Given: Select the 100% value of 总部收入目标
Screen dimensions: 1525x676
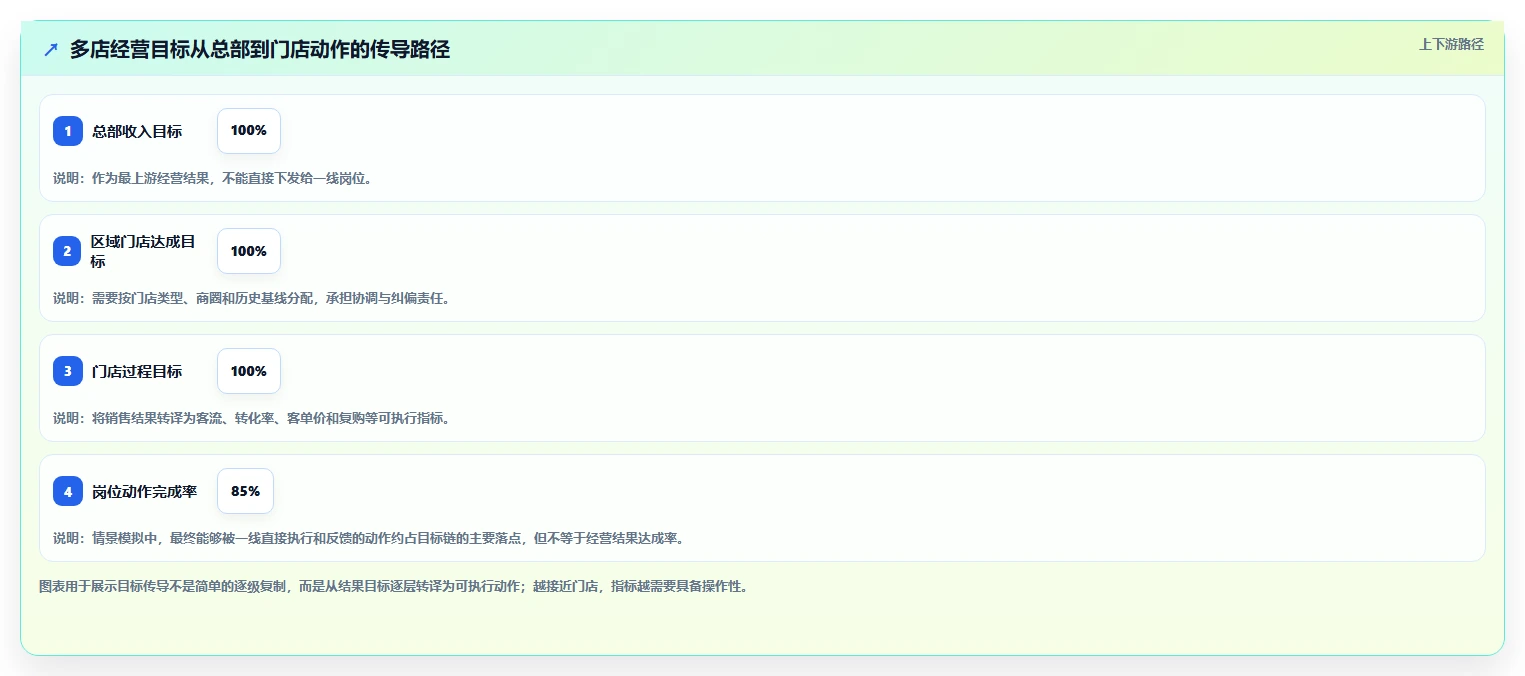Looking at the screenshot, I should pyautogui.click(x=249, y=131).
